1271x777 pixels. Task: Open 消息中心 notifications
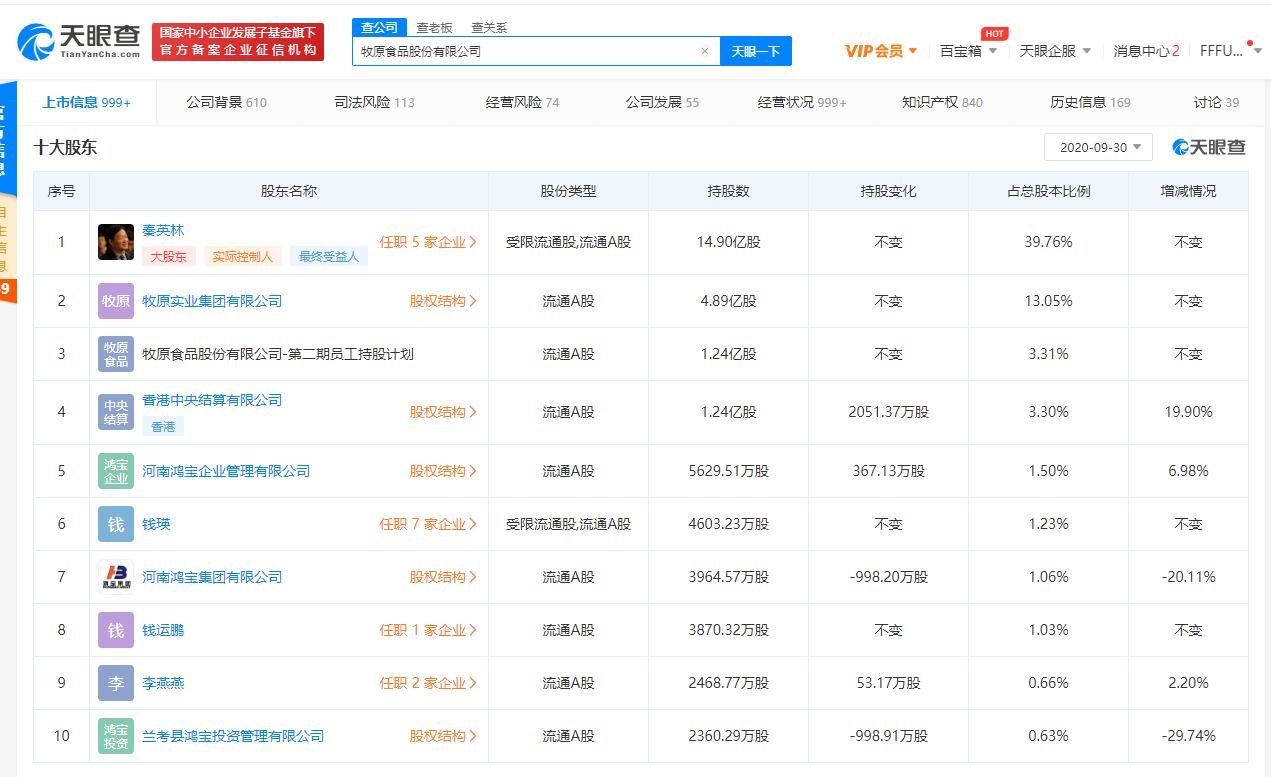click(x=1146, y=51)
